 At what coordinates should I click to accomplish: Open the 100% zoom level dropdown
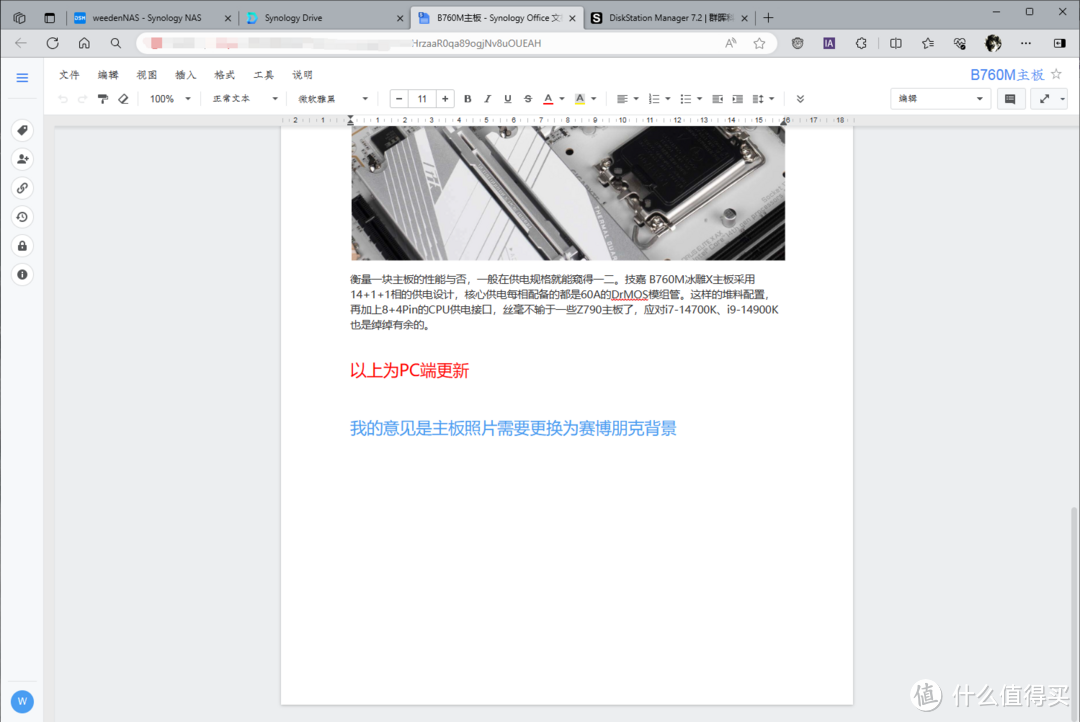click(170, 99)
